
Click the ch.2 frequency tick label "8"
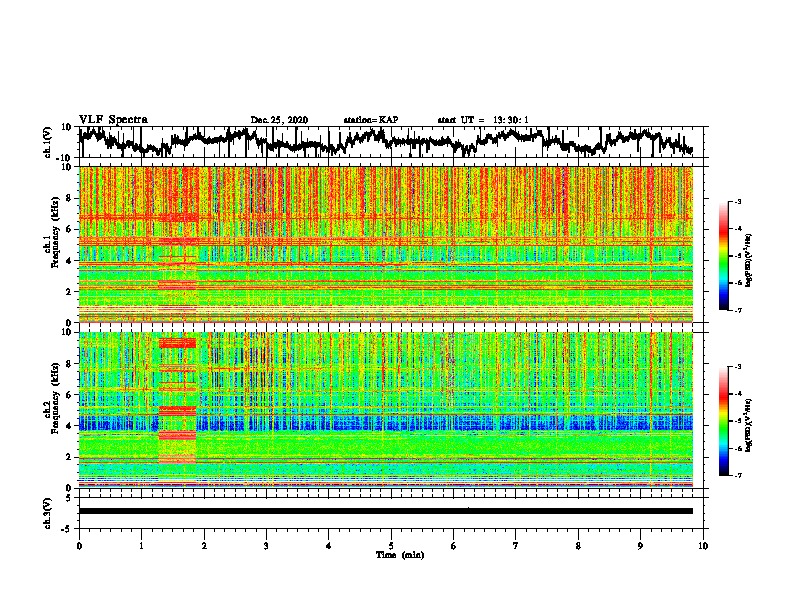(70, 364)
